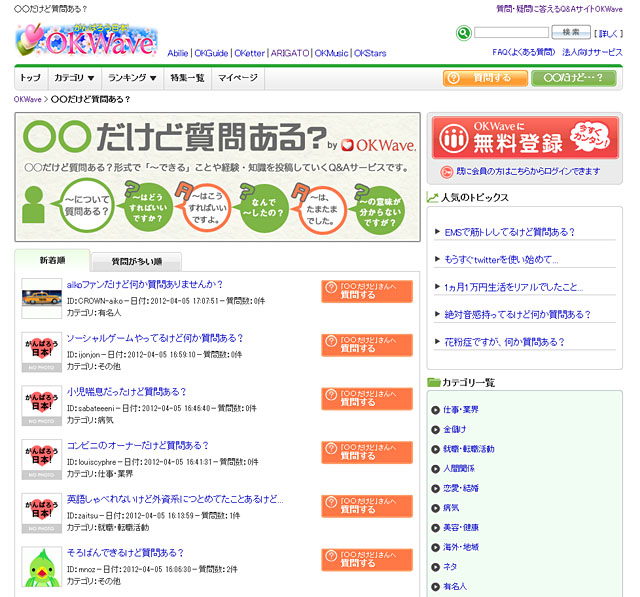Click the login link for existing members
The width and height of the screenshot is (640, 597).
click(528, 171)
